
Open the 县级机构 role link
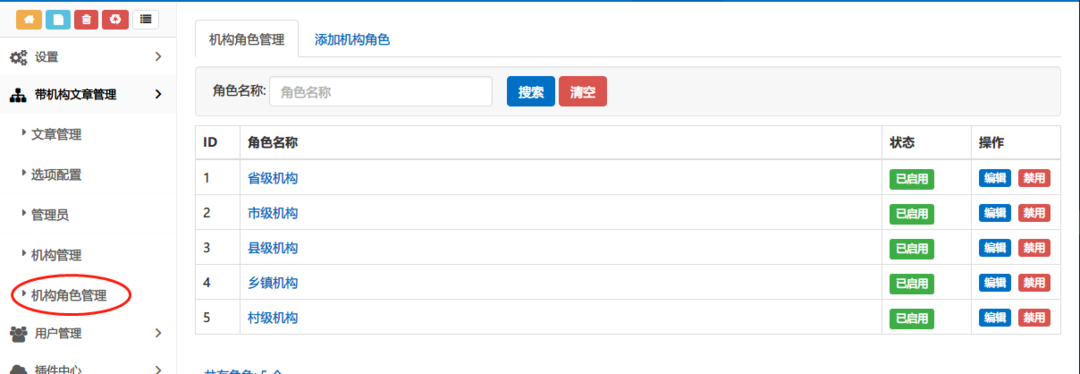coord(273,249)
